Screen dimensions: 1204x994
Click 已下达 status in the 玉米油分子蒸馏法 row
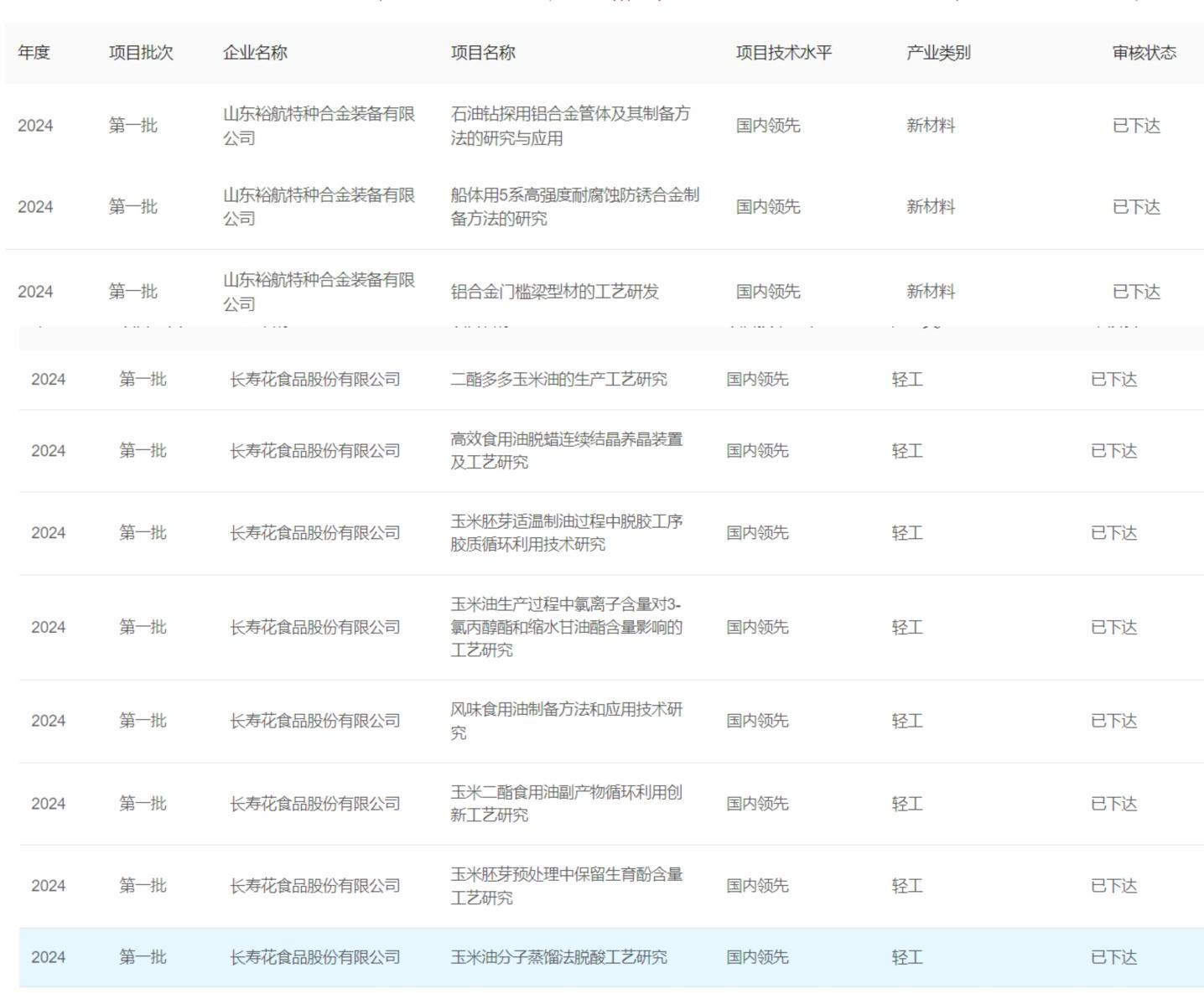[1113, 957]
